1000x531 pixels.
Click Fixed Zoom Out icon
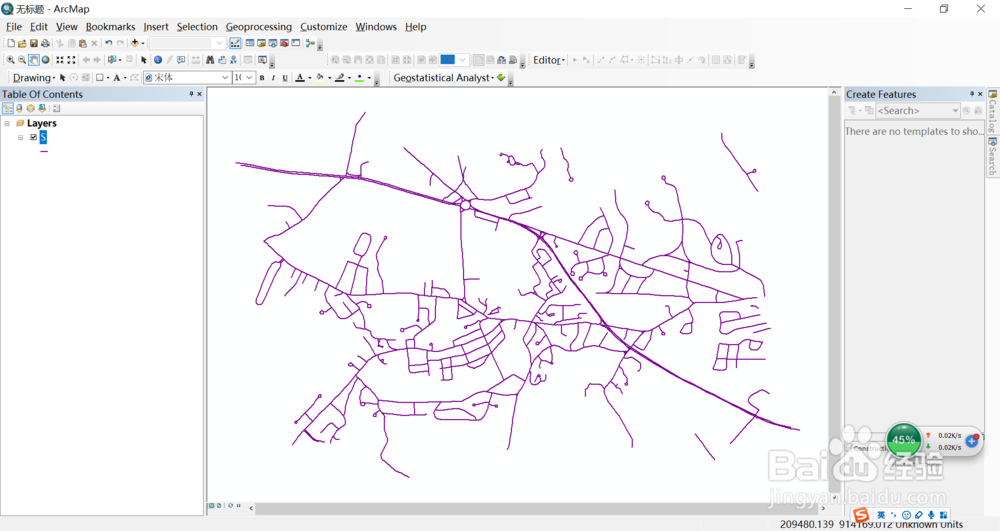click(x=71, y=60)
